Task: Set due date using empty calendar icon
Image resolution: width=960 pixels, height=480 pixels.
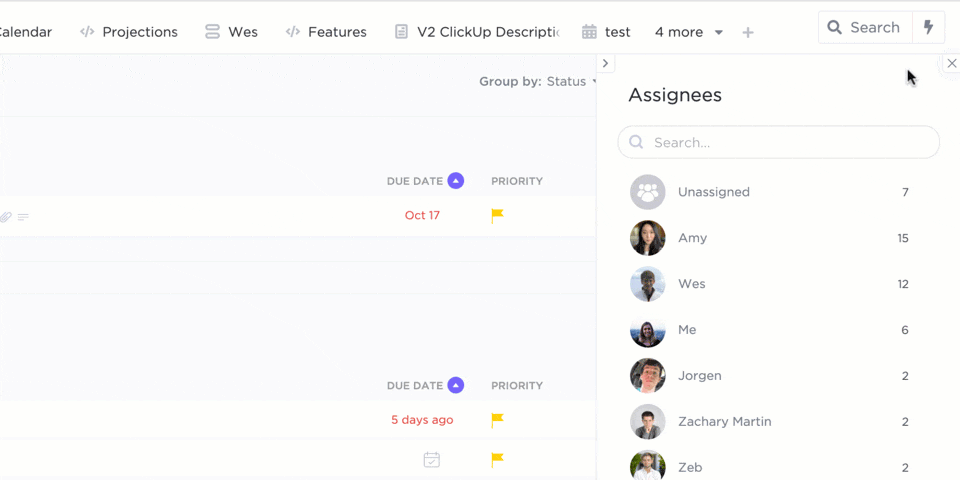Action: [432, 460]
